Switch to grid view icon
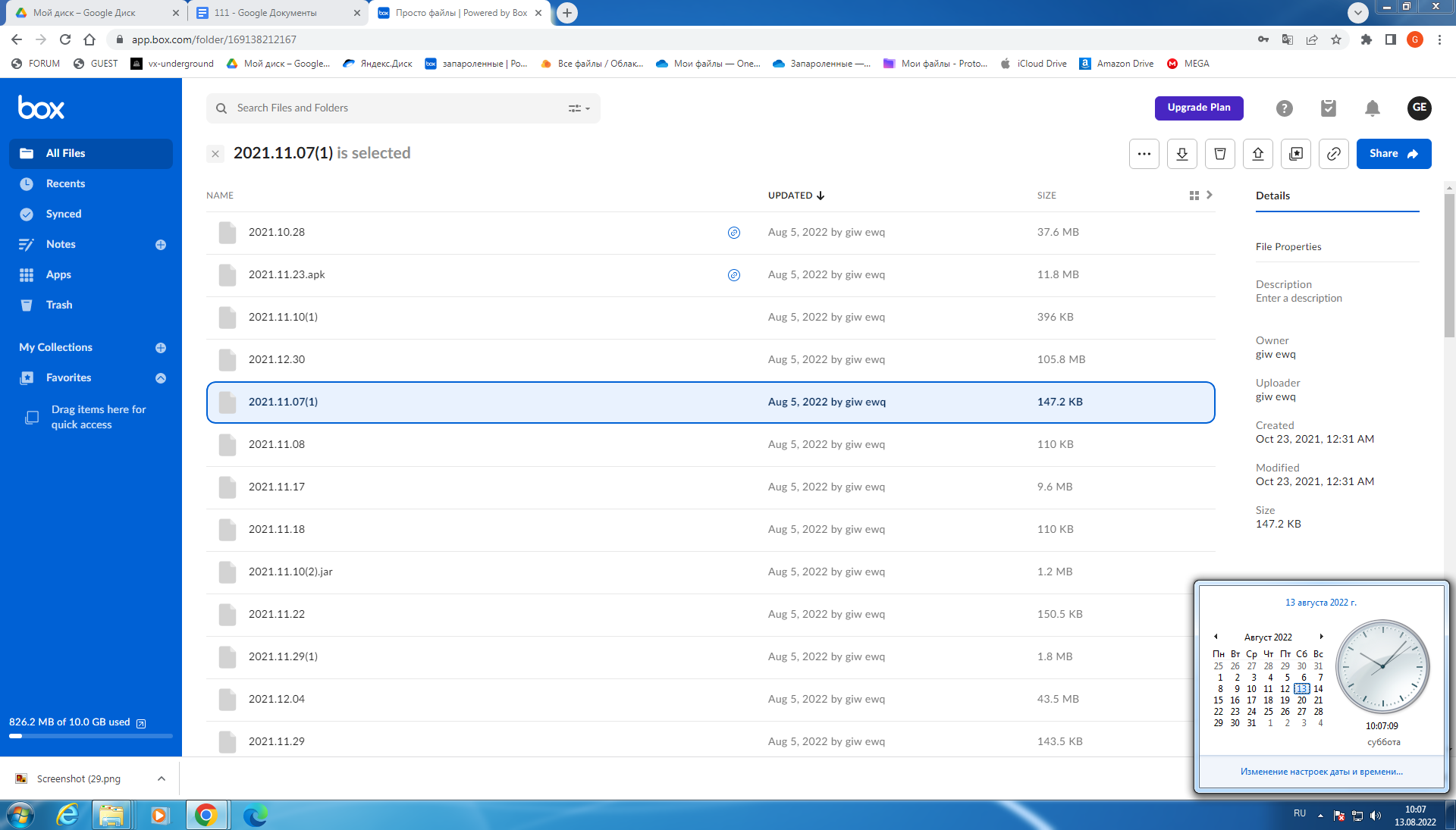The height and width of the screenshot is (830, 1456). click(1194, 196)
